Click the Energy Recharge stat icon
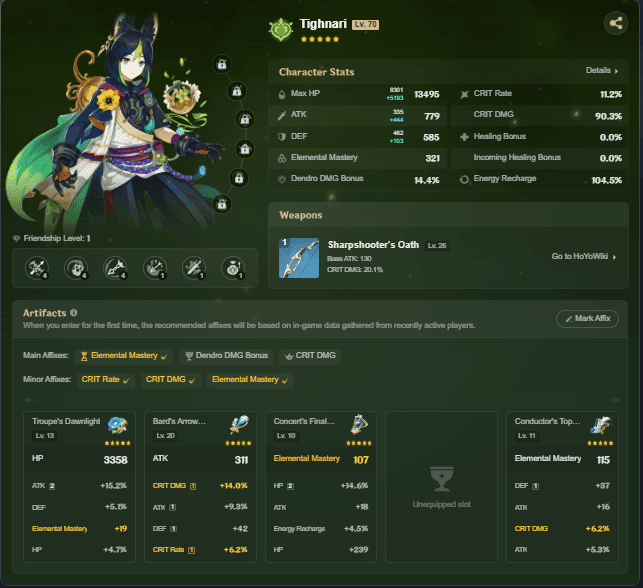The height and width of the screenshot is (588, 643). [x=464, y=179]
